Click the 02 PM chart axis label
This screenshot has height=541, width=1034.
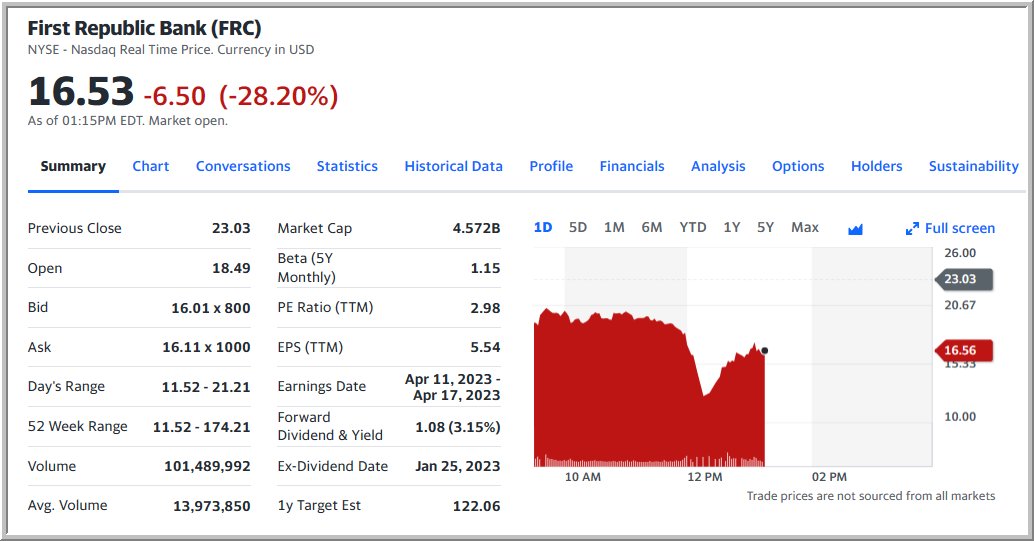pos(830,477)
